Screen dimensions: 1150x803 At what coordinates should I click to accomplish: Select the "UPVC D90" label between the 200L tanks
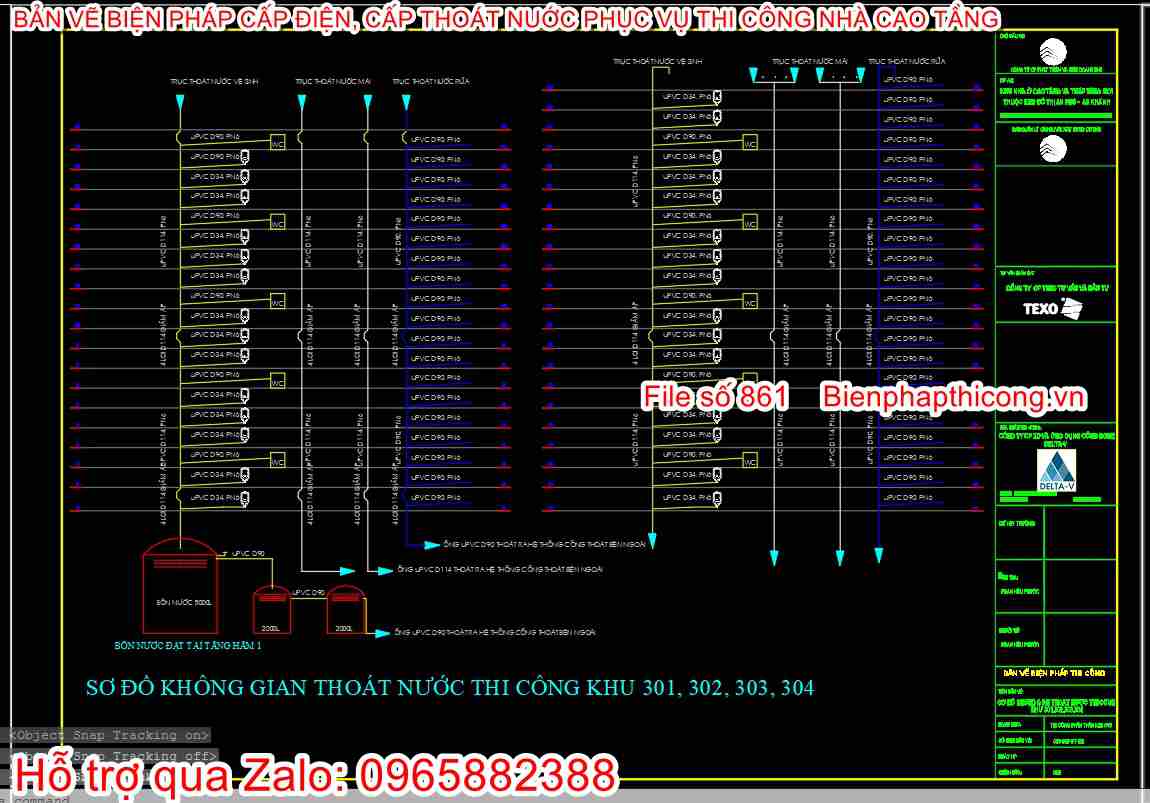coord(308,592)
